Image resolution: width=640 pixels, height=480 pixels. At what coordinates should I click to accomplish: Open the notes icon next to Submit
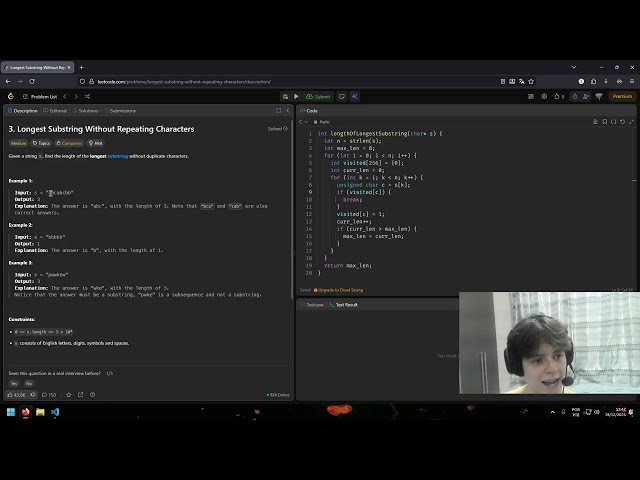tap(342, 97)
